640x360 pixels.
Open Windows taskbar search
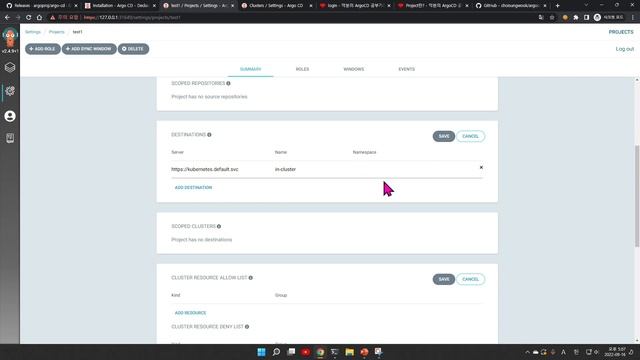coord(276,352)
